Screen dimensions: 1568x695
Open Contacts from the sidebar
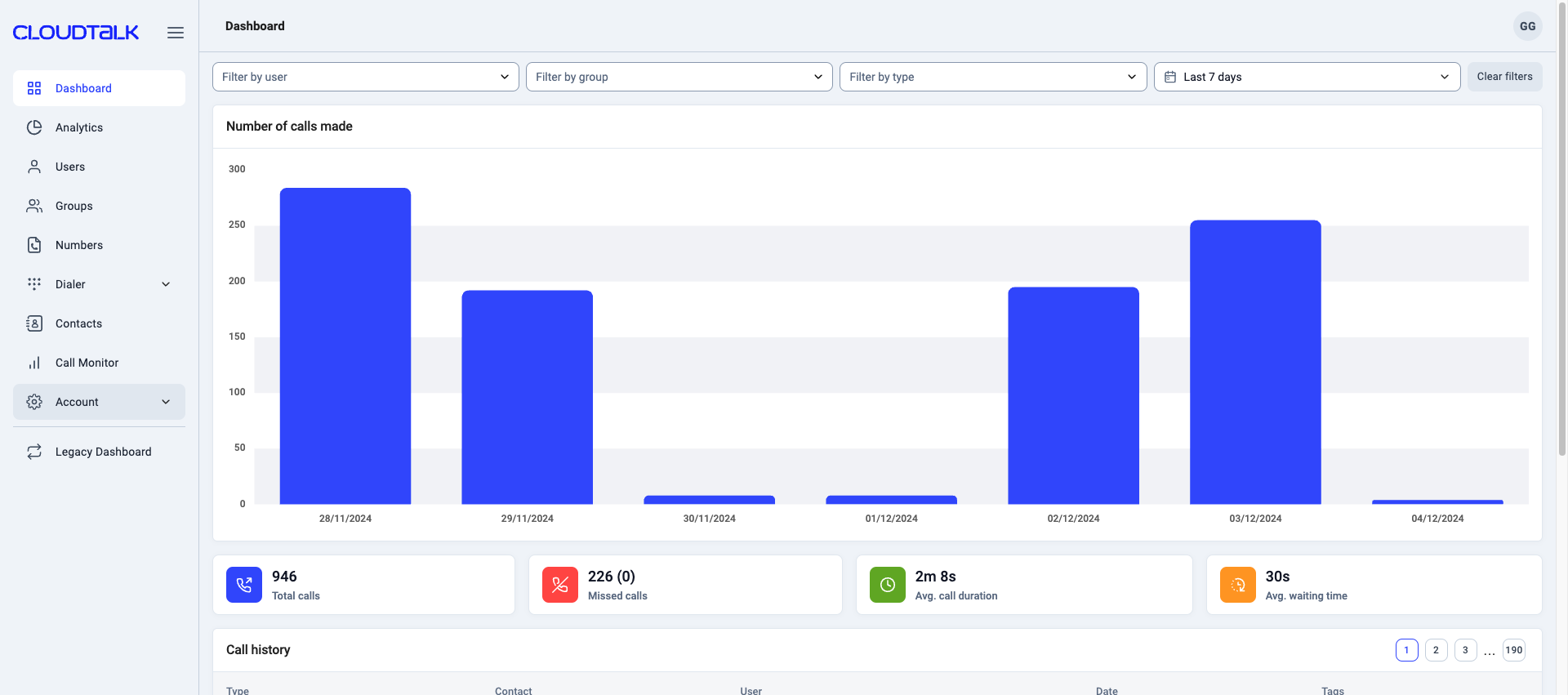[x=99, y=323]
